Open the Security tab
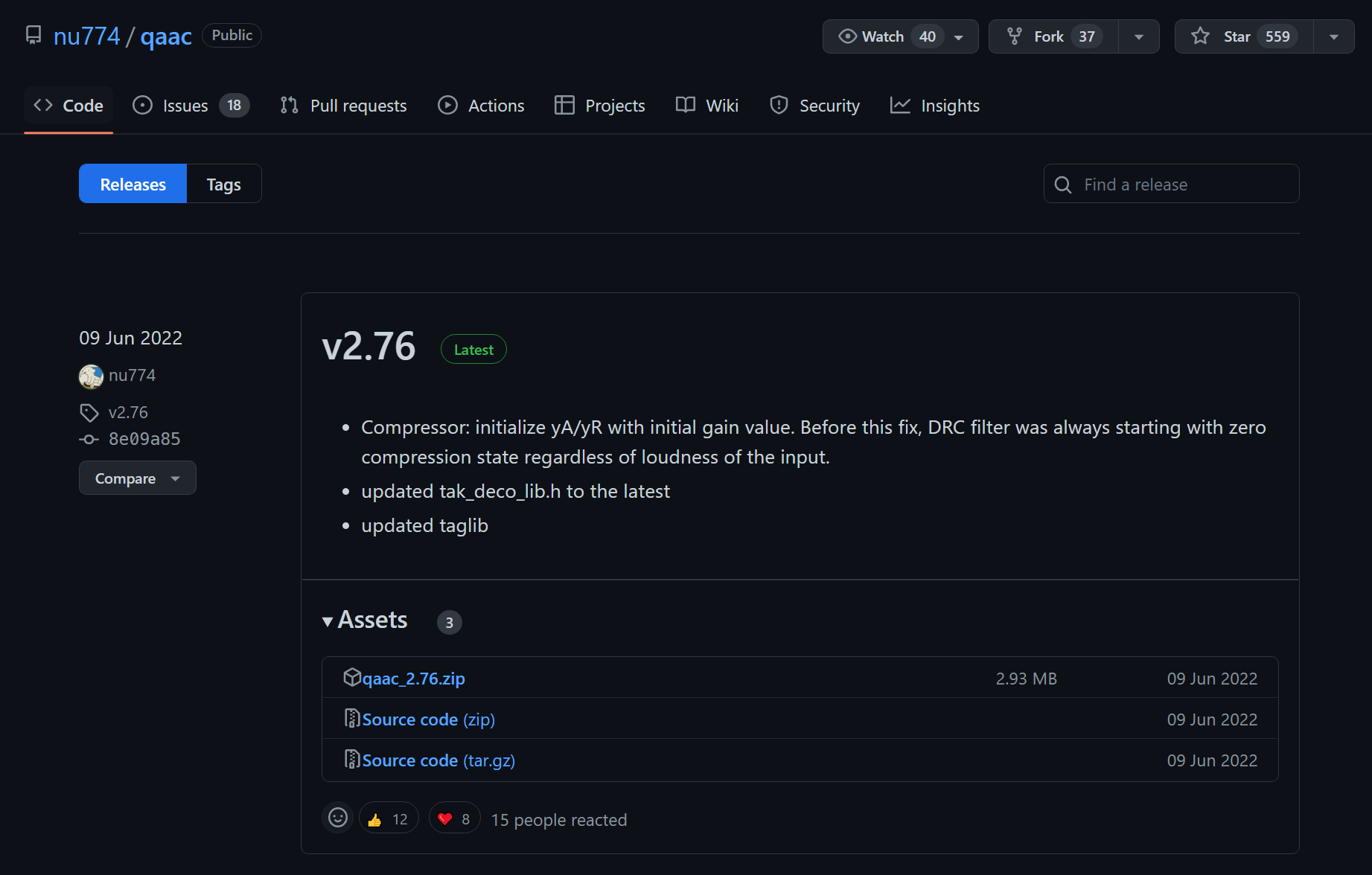1372x875 pixels. [x=815, y=106]
